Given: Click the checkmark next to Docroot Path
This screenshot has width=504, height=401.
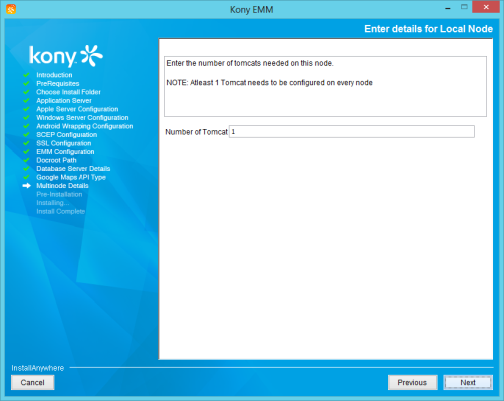Looking at the screenshot, I should click(x=26, y=160).
